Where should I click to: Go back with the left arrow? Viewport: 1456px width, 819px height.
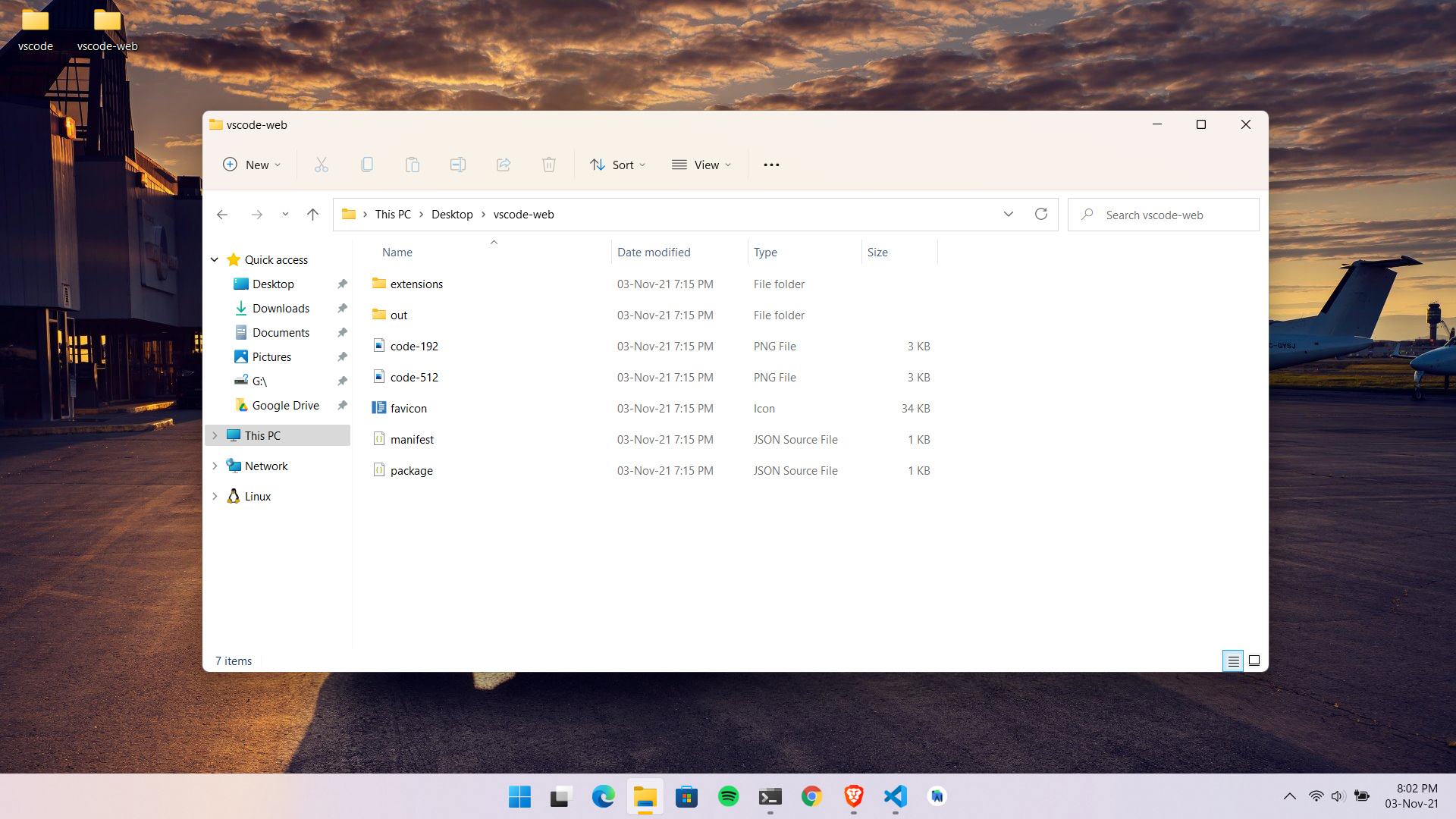click(222, 215)
